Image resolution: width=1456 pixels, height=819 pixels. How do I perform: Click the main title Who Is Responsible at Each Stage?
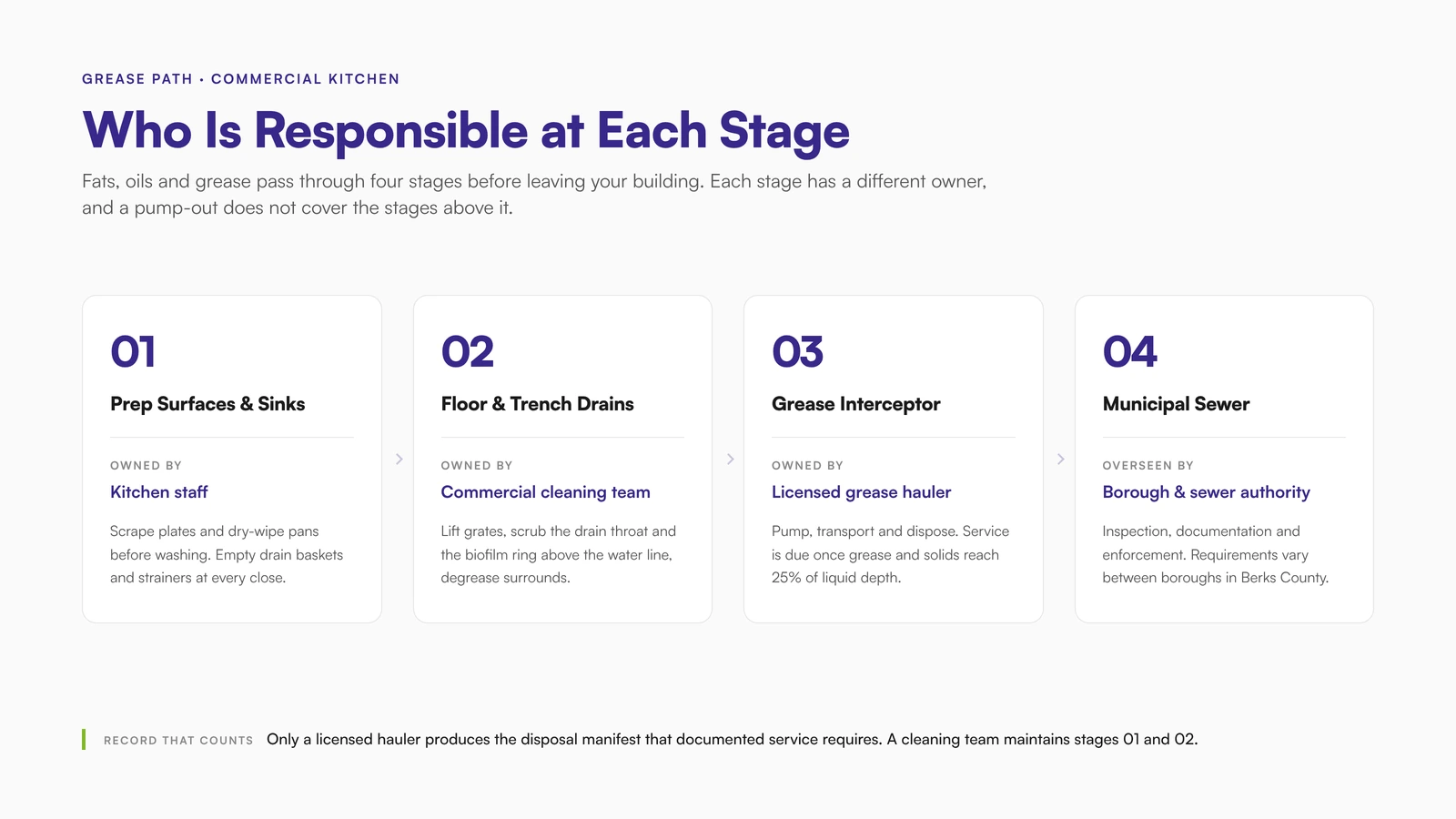pos(466,130)
